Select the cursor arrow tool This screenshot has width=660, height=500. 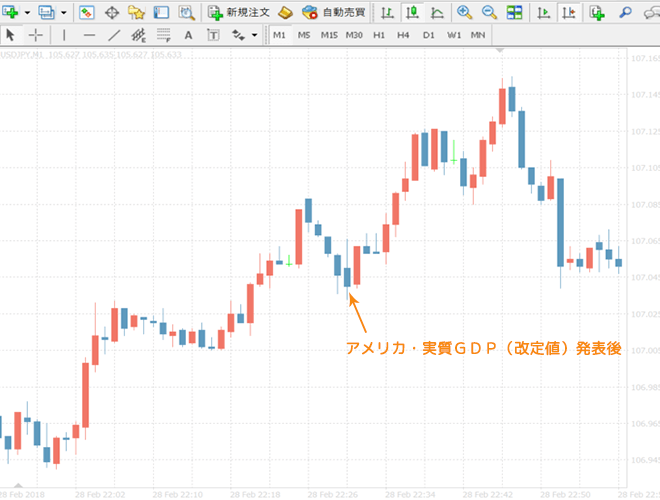tap(10, 35)
